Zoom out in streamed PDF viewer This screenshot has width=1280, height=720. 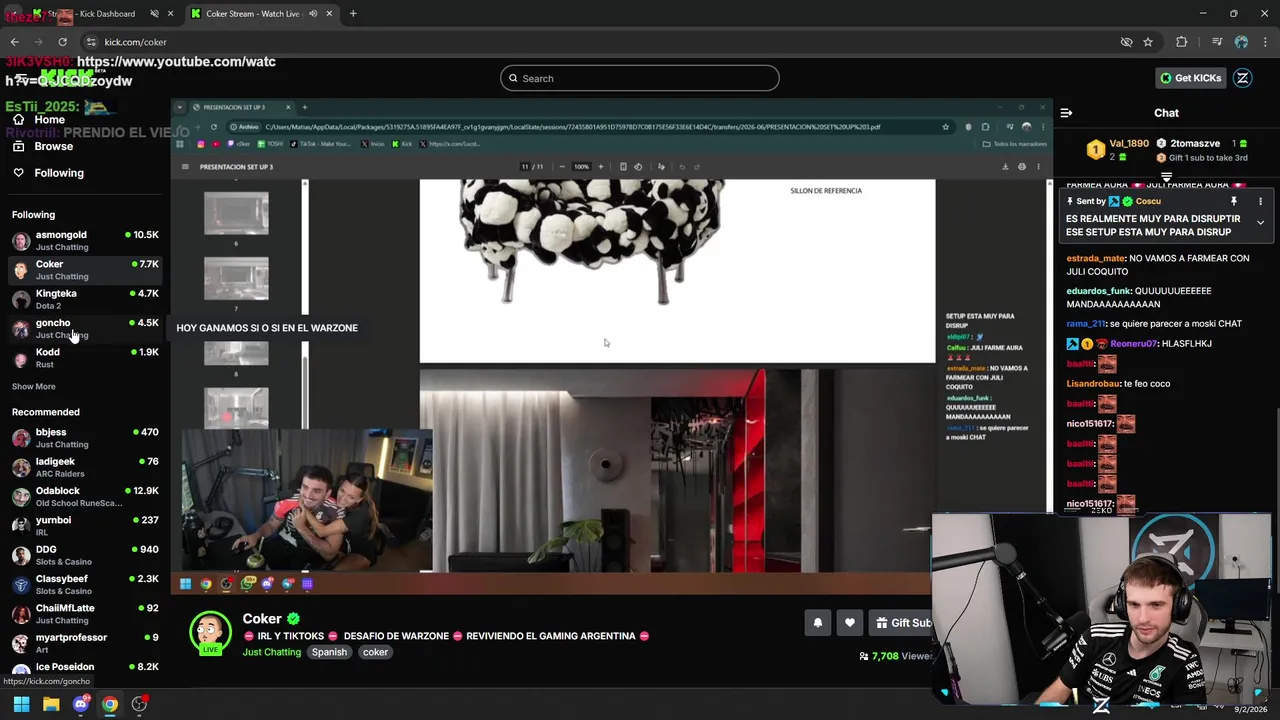click(562, 167)
